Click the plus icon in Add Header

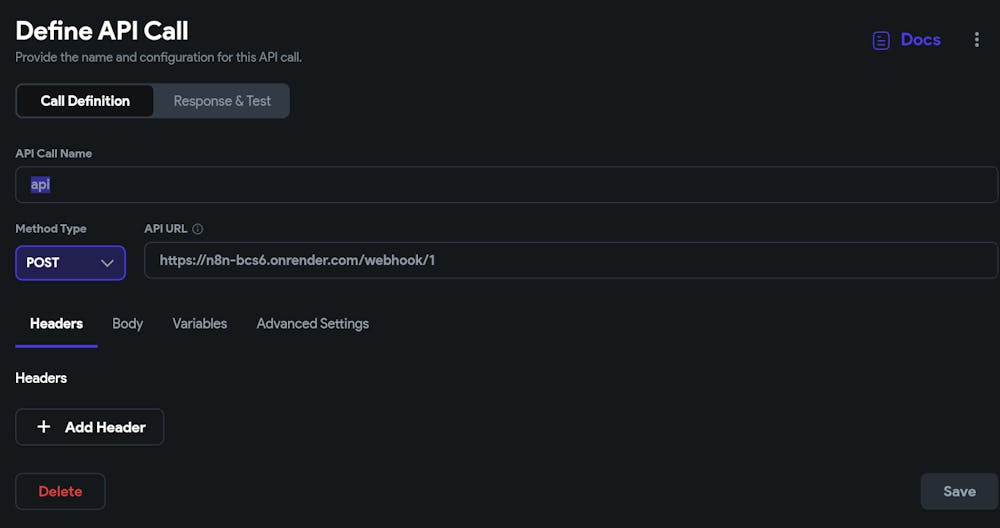tap(43, 427)
